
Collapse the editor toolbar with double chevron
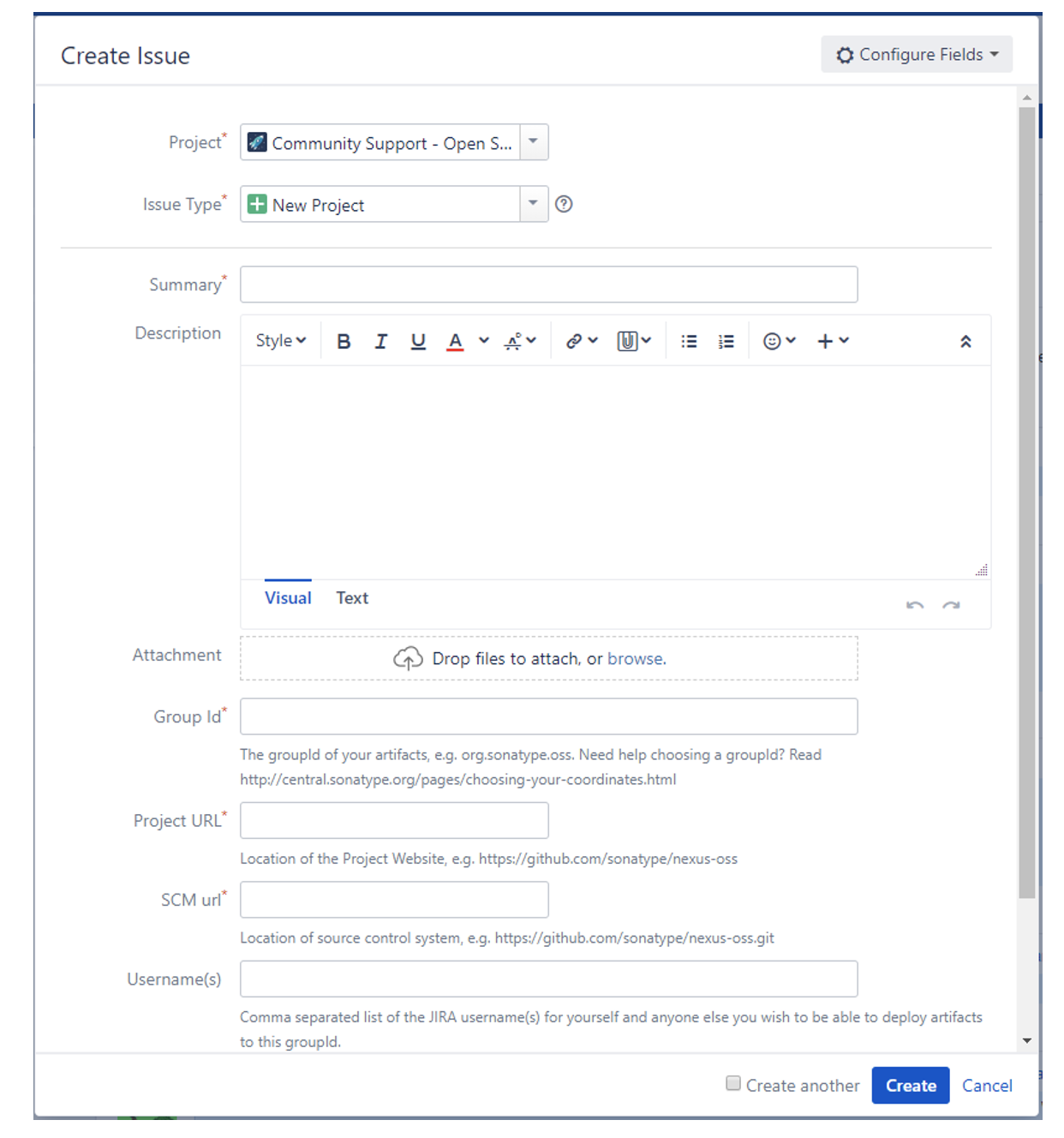pyautogui.click(x=965, y=341)
